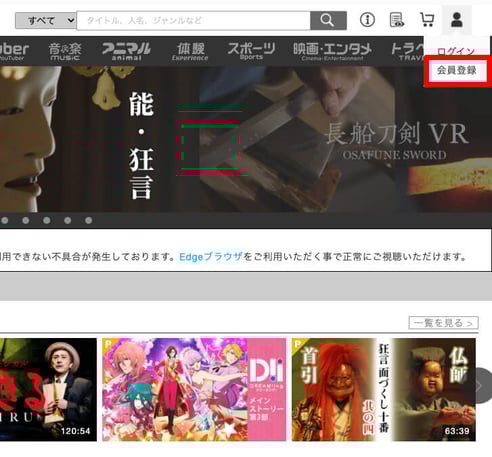Screen dimensions: 492x457
Task: Click the magnifier search button
Action: tap(328, 21)
